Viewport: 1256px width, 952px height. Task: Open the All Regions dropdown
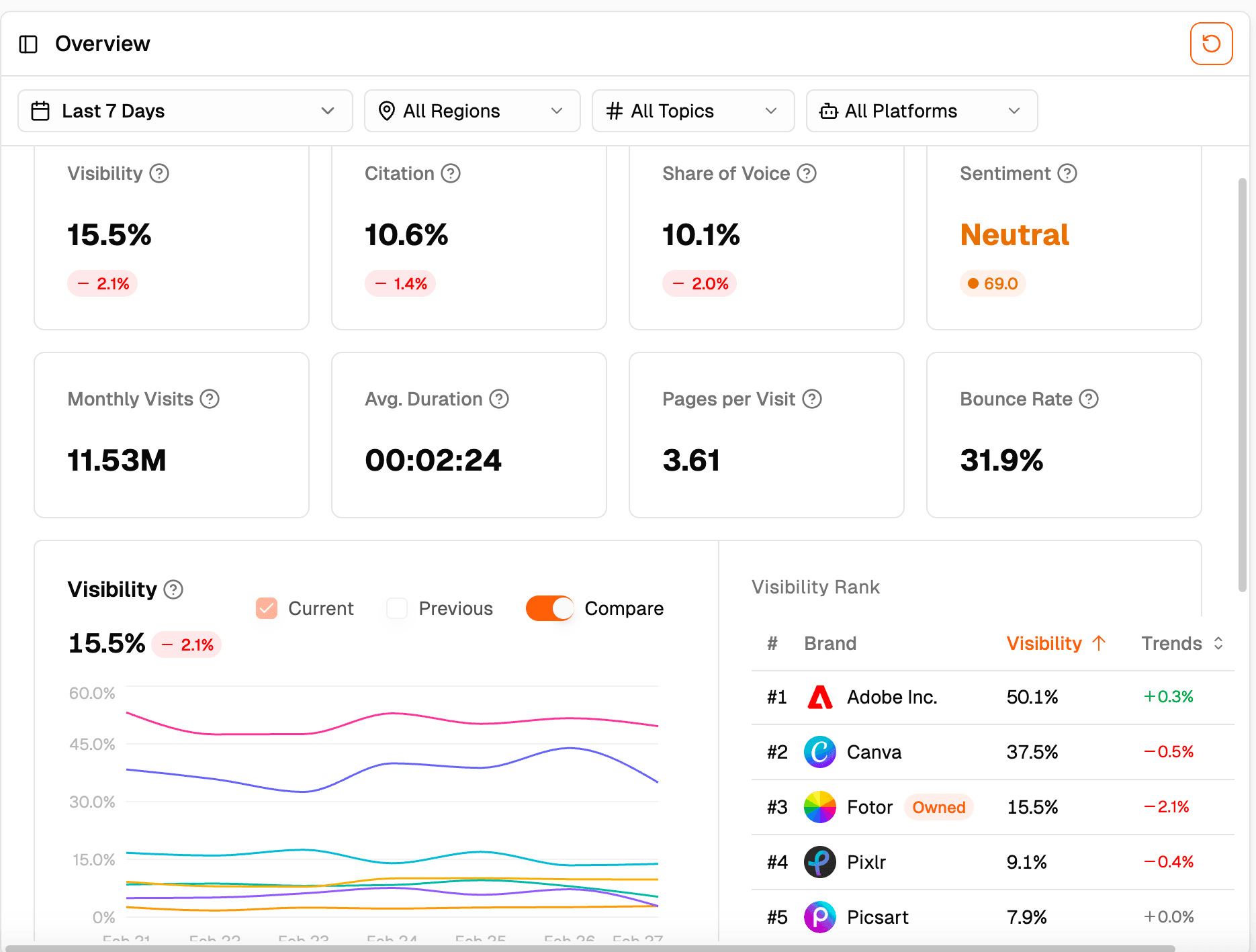472,111
